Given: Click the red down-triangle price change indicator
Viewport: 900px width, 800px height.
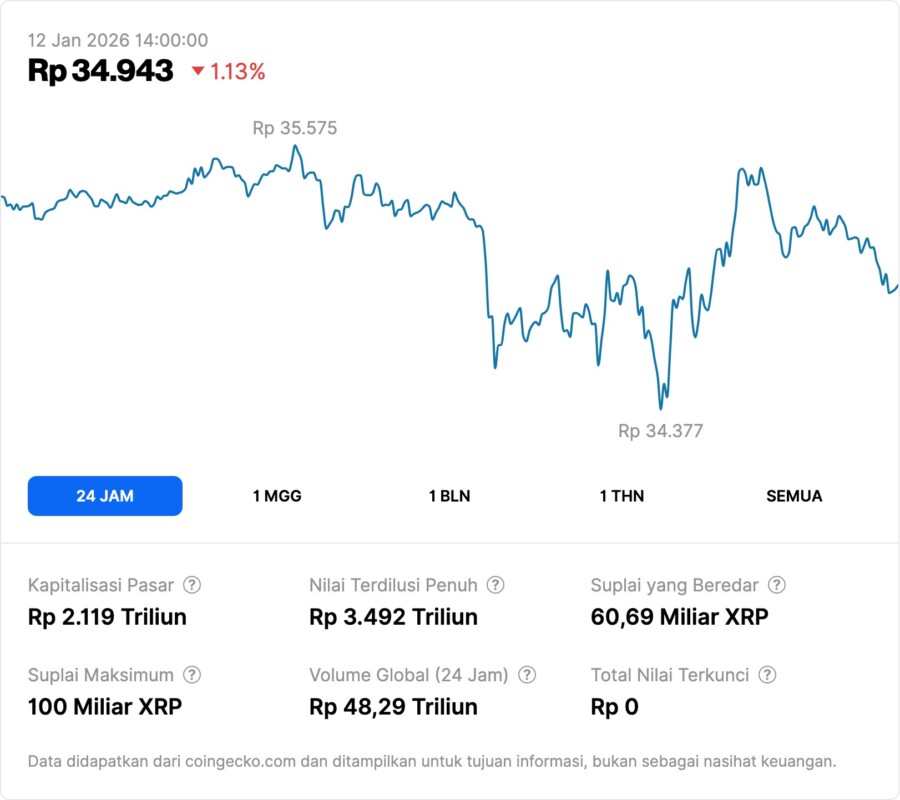Looking at the screenshot, I should pos(198,71).
